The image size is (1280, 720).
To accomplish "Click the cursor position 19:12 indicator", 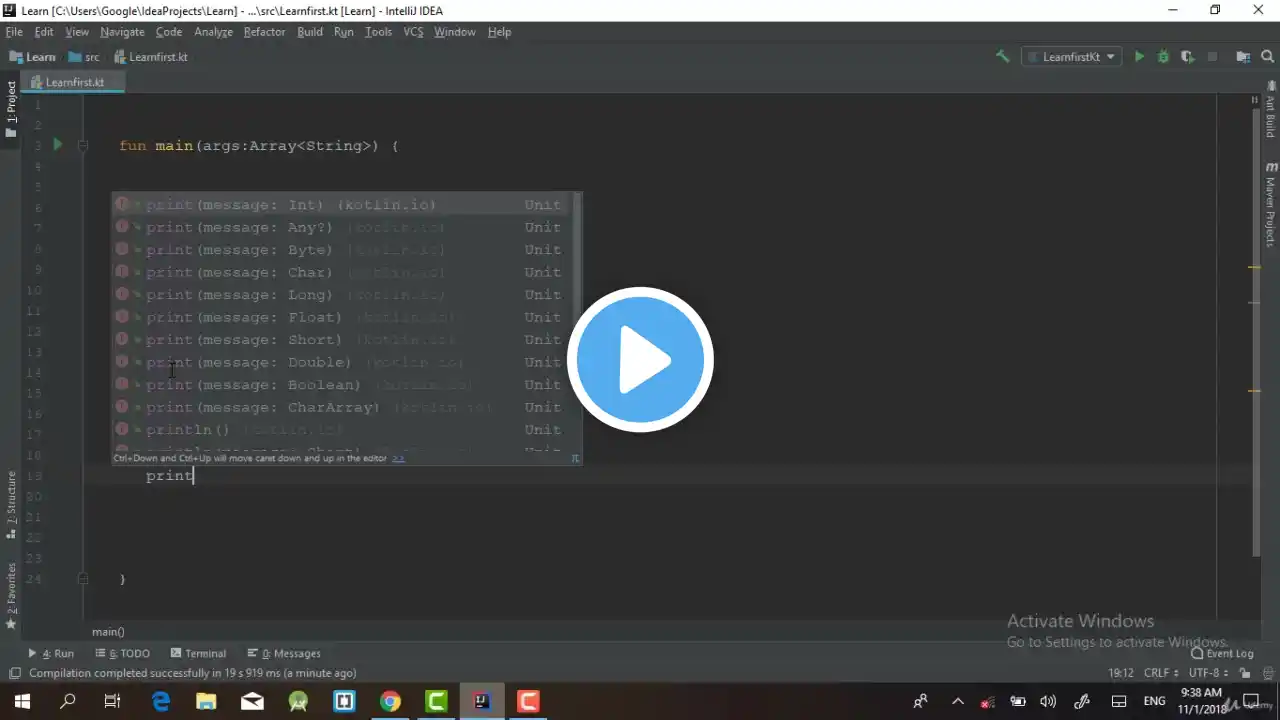I will click(x=1121, y=673).
